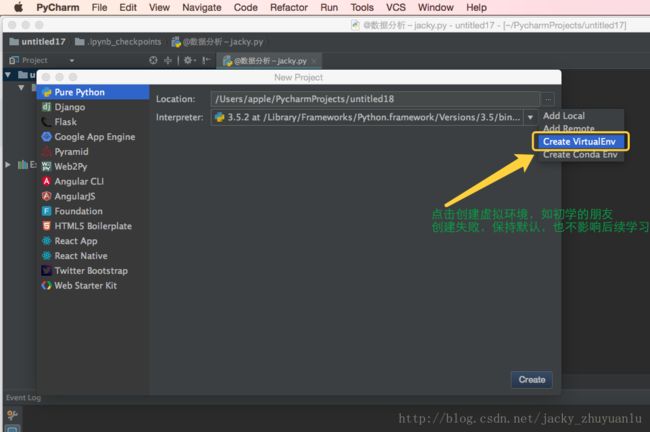Collapse the untitled17 project tree root
This screenshot has width=650, height=432.
(x=8, y=75)
